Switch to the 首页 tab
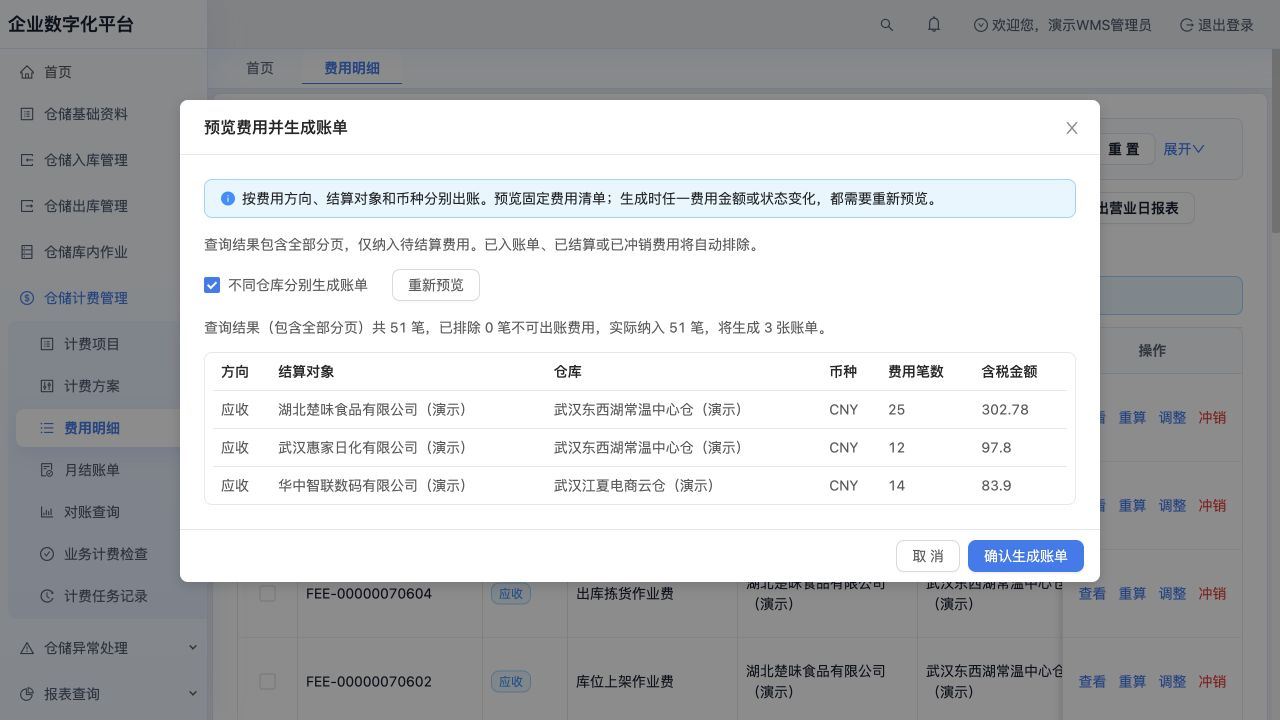 click(260, 68)
